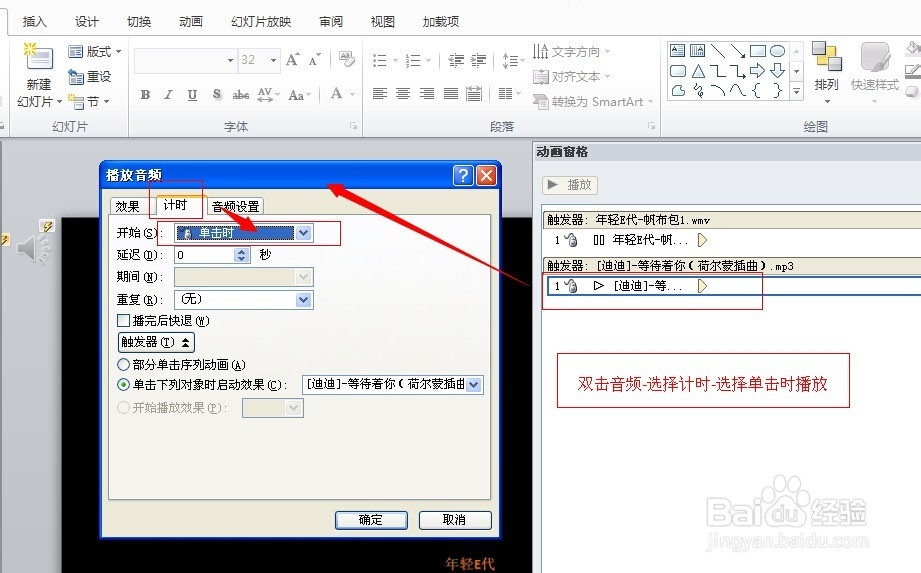Switch to the 效果 tab in dialog
This screenshot has width=921, height=573.
click(x=127, y=207)
